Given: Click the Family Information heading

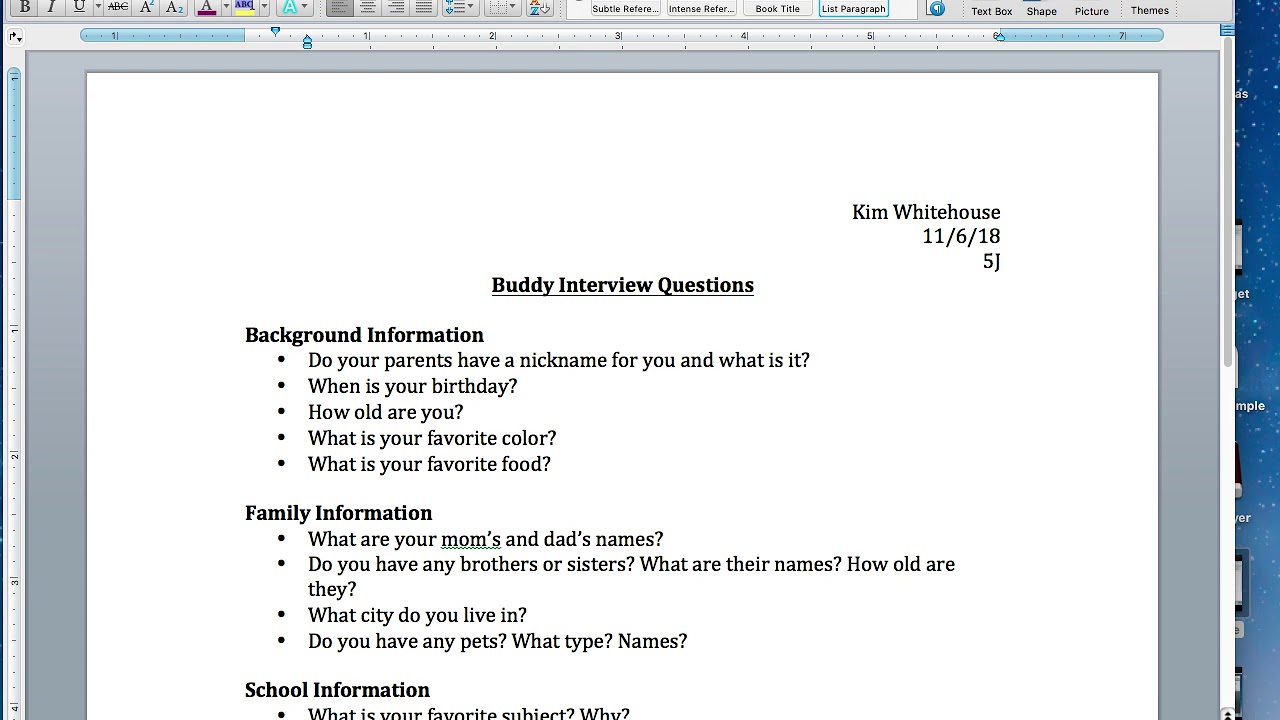Looking at the screenshot, I should tap(338, 513).
